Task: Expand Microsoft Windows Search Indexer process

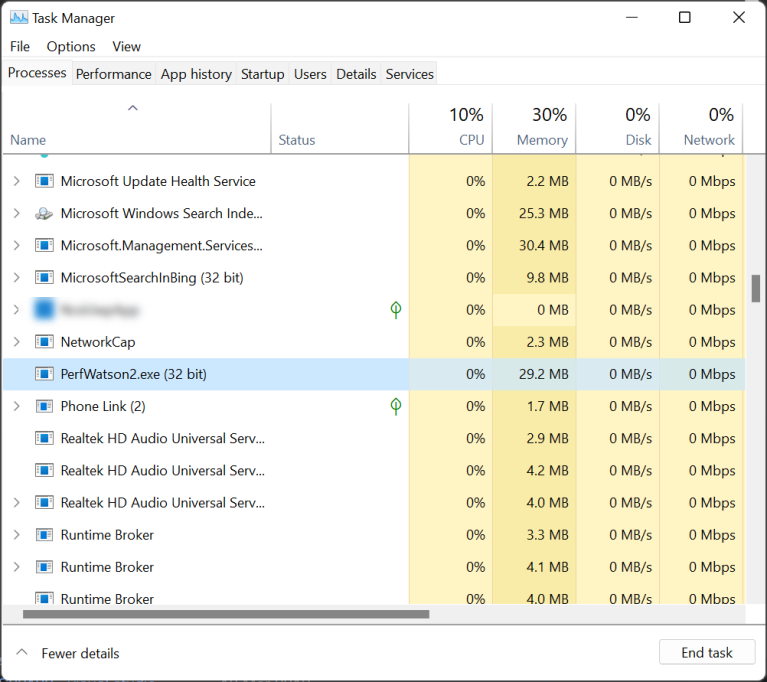Action: [x=17, y=214]
